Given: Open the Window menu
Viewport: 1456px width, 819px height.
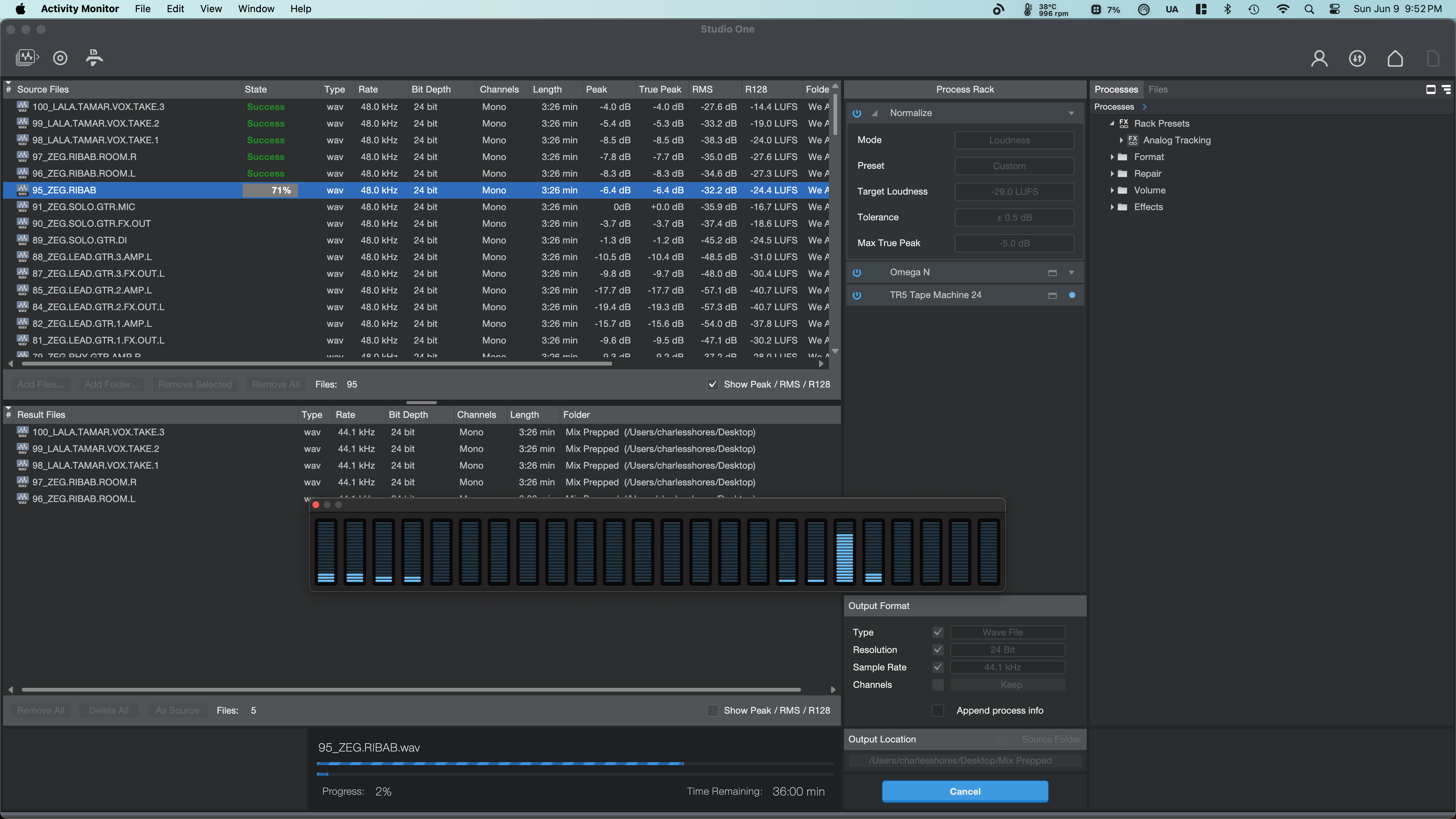Looking at the screenshot, I should (256, 8).
